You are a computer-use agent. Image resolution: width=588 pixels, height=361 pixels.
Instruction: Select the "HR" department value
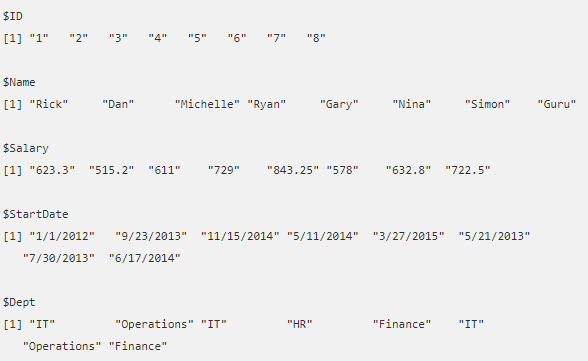(299, 324)
